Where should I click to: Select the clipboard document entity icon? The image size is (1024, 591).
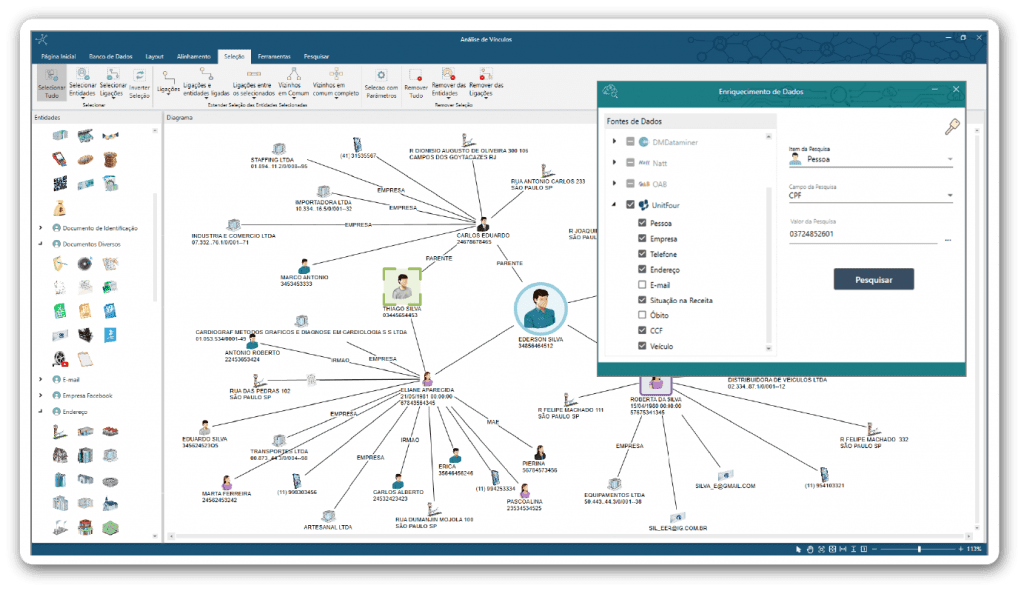[85, 359]
